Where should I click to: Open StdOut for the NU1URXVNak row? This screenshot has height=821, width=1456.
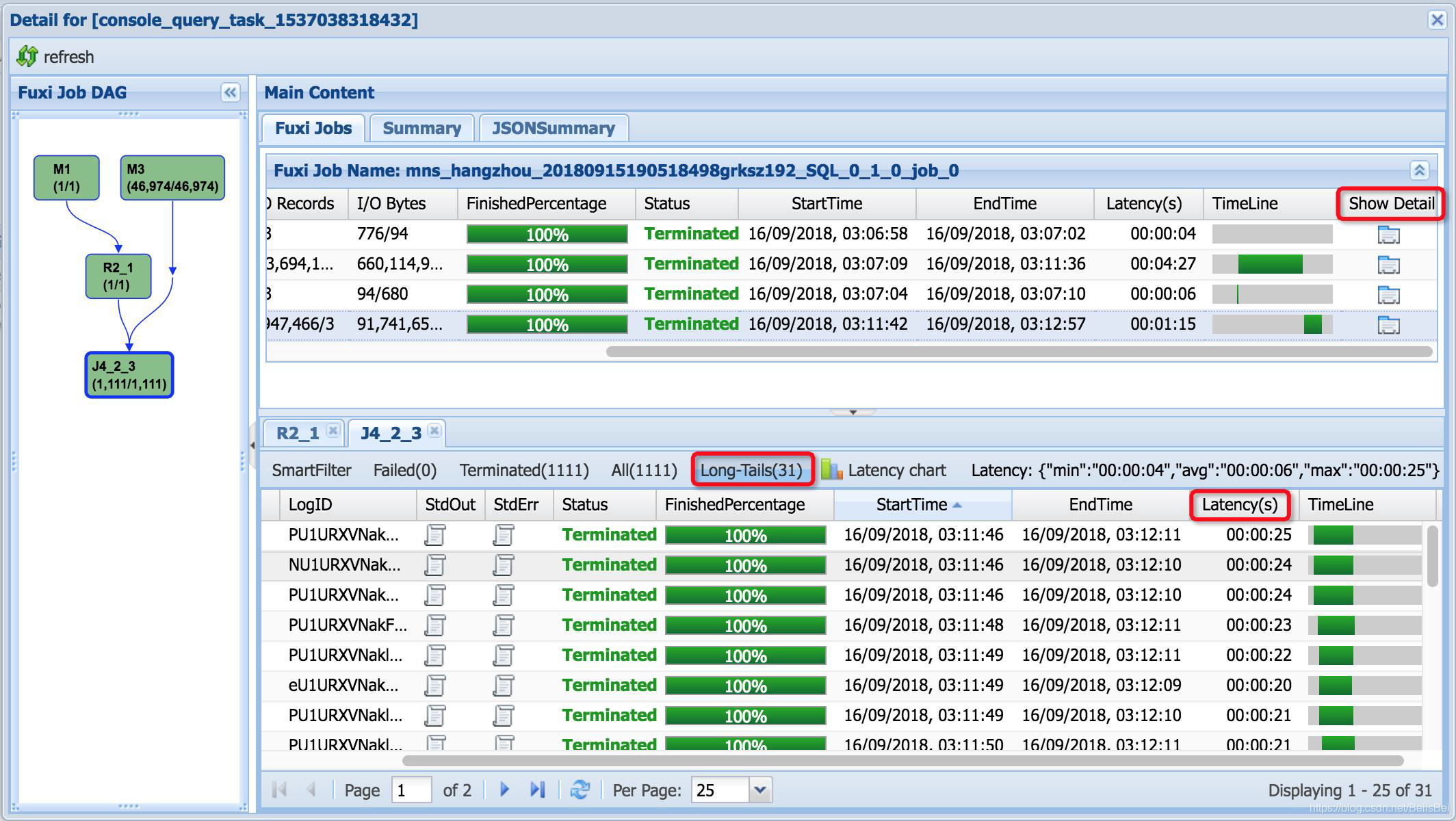(x=435, y=565)
